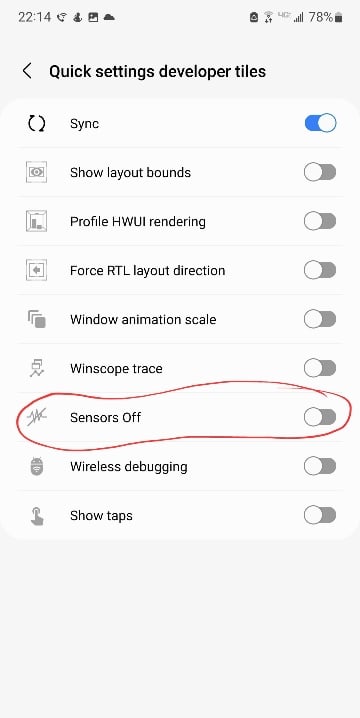Toggle Show layout bounds on

click(320, 172)
